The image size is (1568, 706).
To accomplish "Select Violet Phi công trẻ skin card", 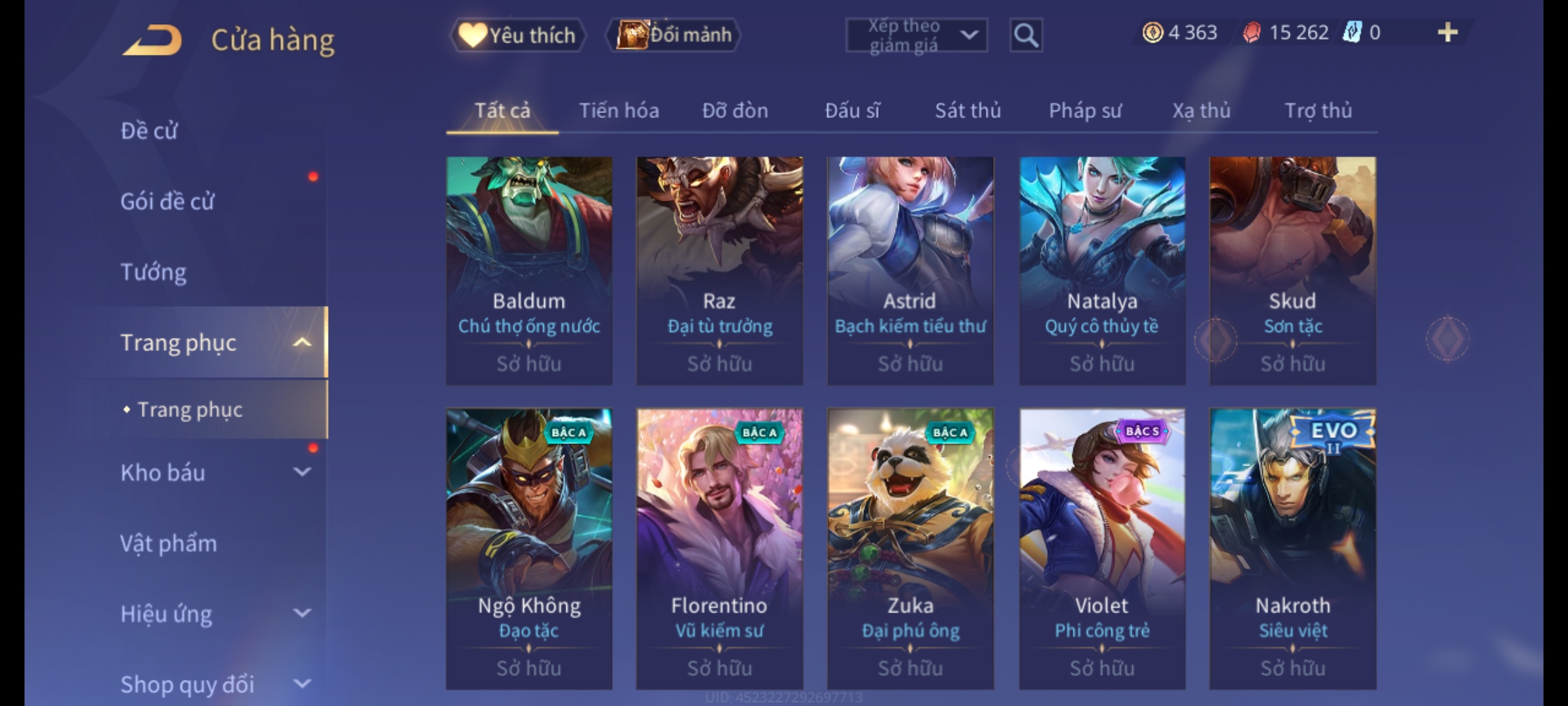I will point(1102,549).
